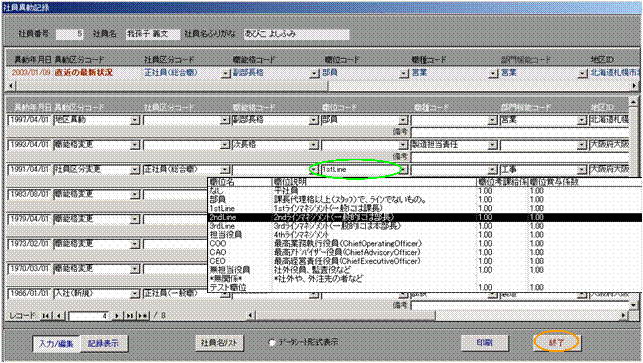Go to next record in navigator
Image resolution: width=643 pixels, height=363 pixels.
click(x=117, y=315)
